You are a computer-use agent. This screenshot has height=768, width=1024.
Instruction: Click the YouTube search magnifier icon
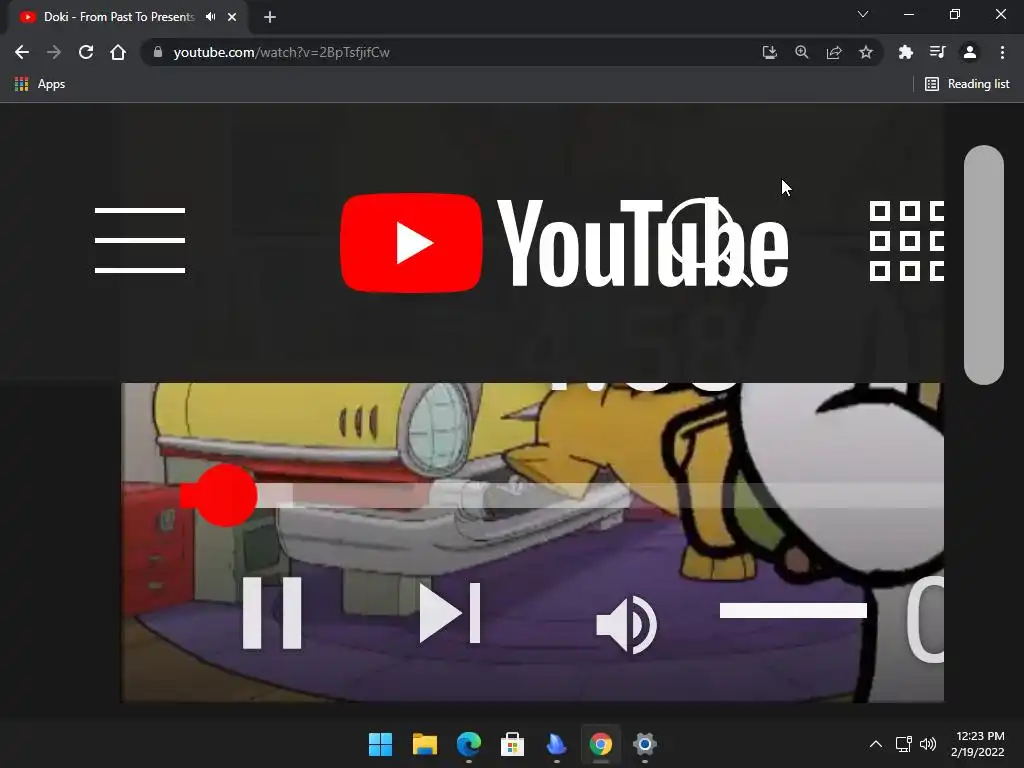tap(710, 242)
